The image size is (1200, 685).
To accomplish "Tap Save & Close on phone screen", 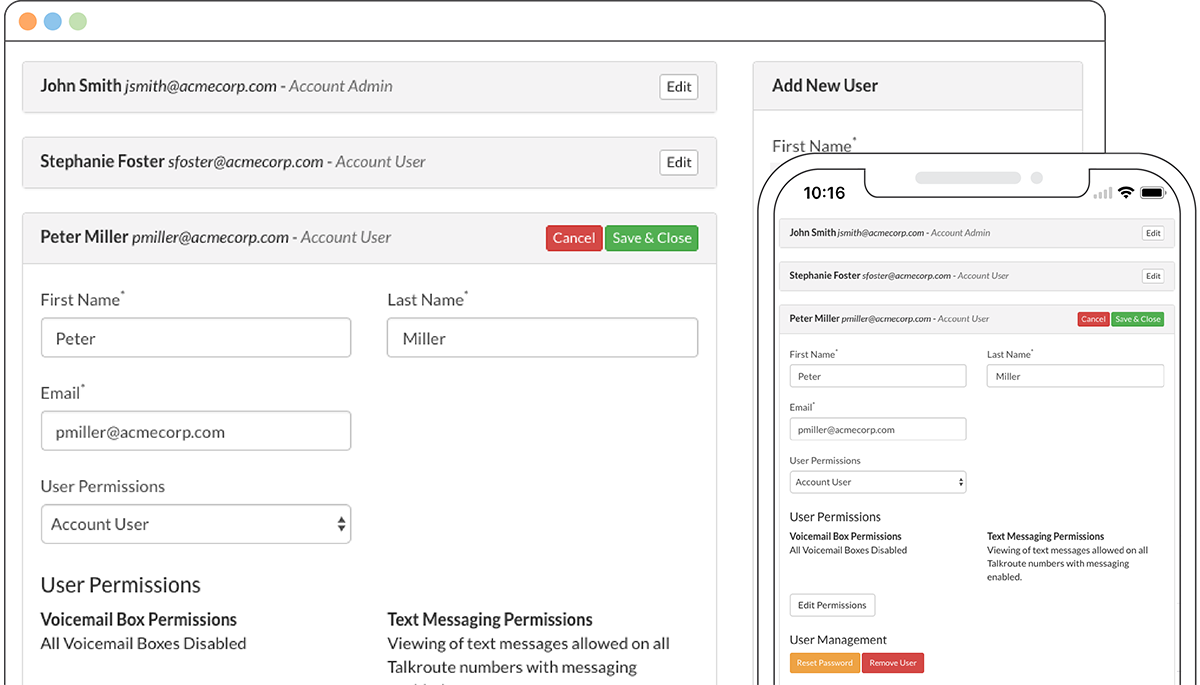I will pyautogui.click(x=1138, y=319).
